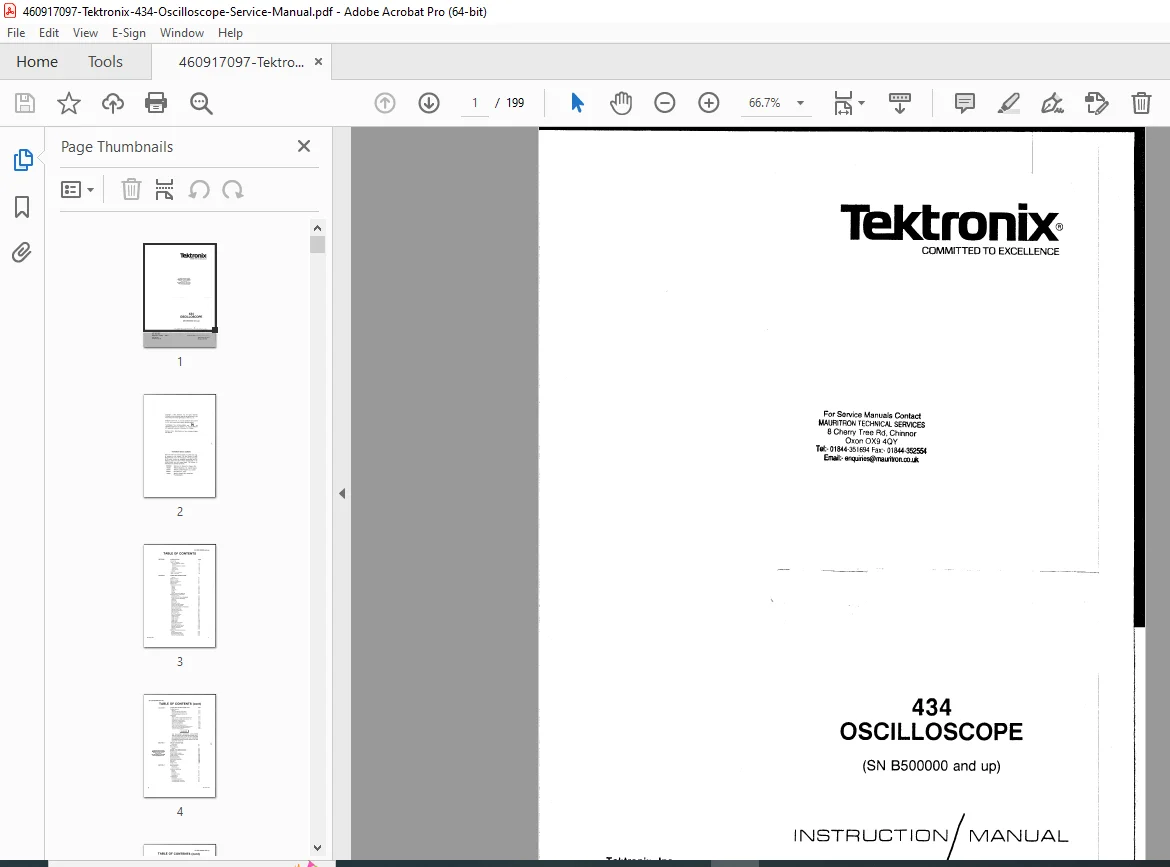Open the Sign document pen tool
This screenshot has width=1170, height=867.
(x=1053, y=103)
